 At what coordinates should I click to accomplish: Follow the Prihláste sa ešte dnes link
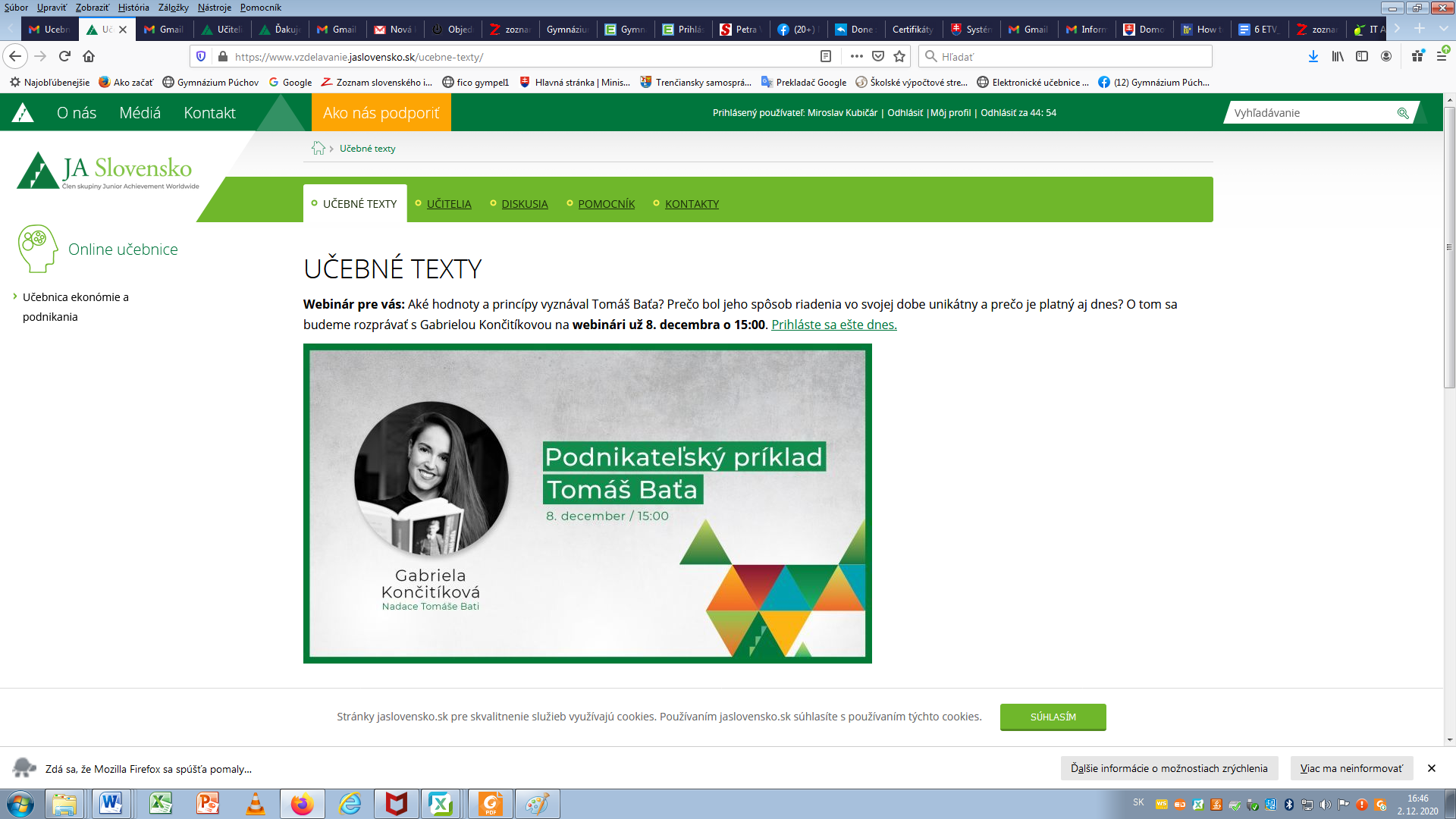coord(833,325)
